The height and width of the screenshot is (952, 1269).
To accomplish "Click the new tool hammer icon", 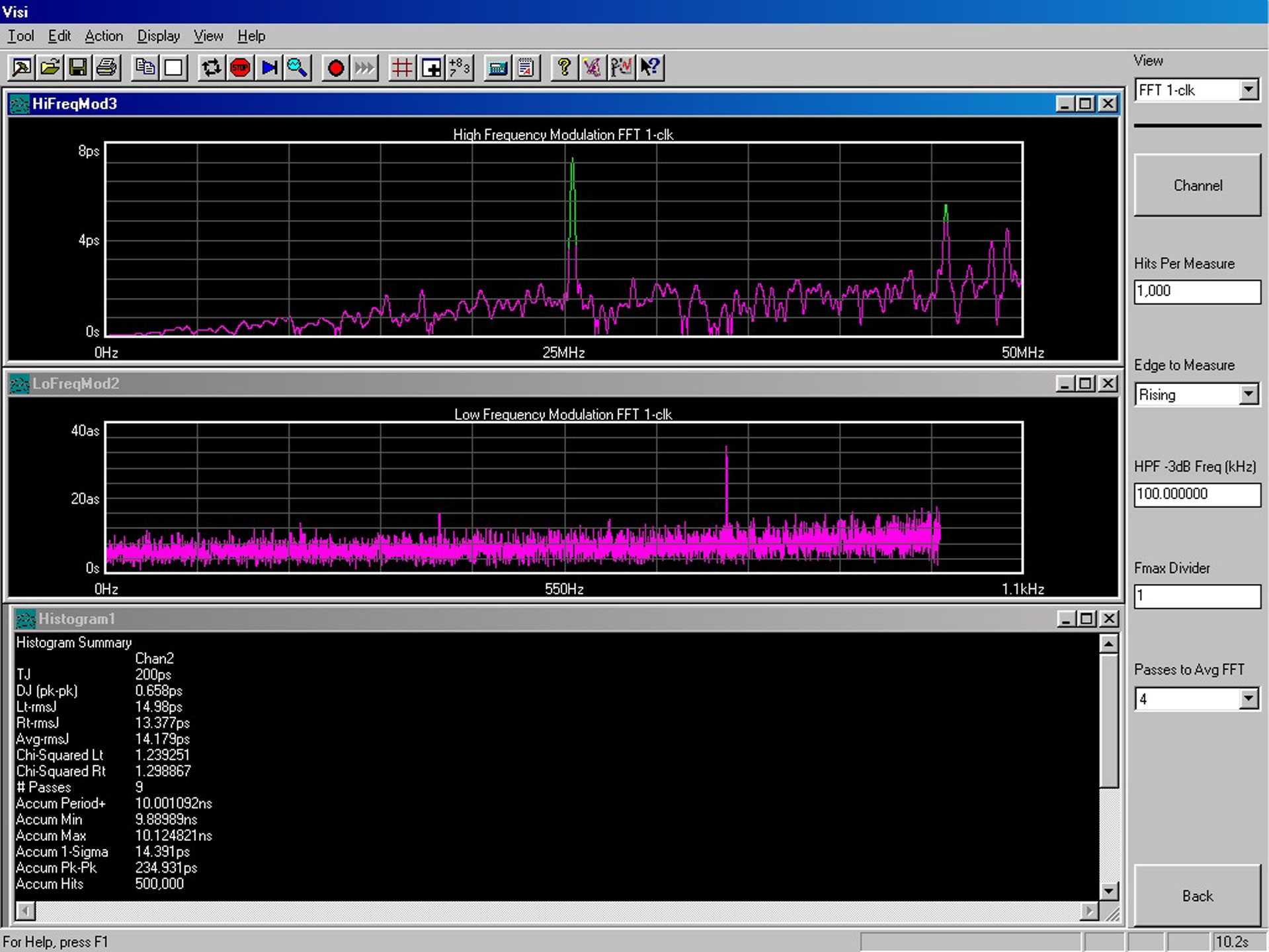I will [x=22, y=67].
